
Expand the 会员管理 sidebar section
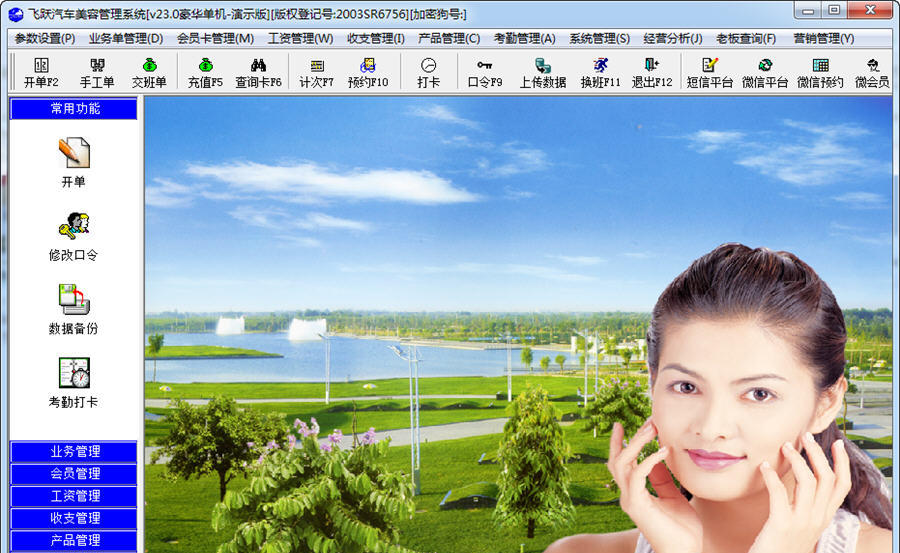(73, 474)
